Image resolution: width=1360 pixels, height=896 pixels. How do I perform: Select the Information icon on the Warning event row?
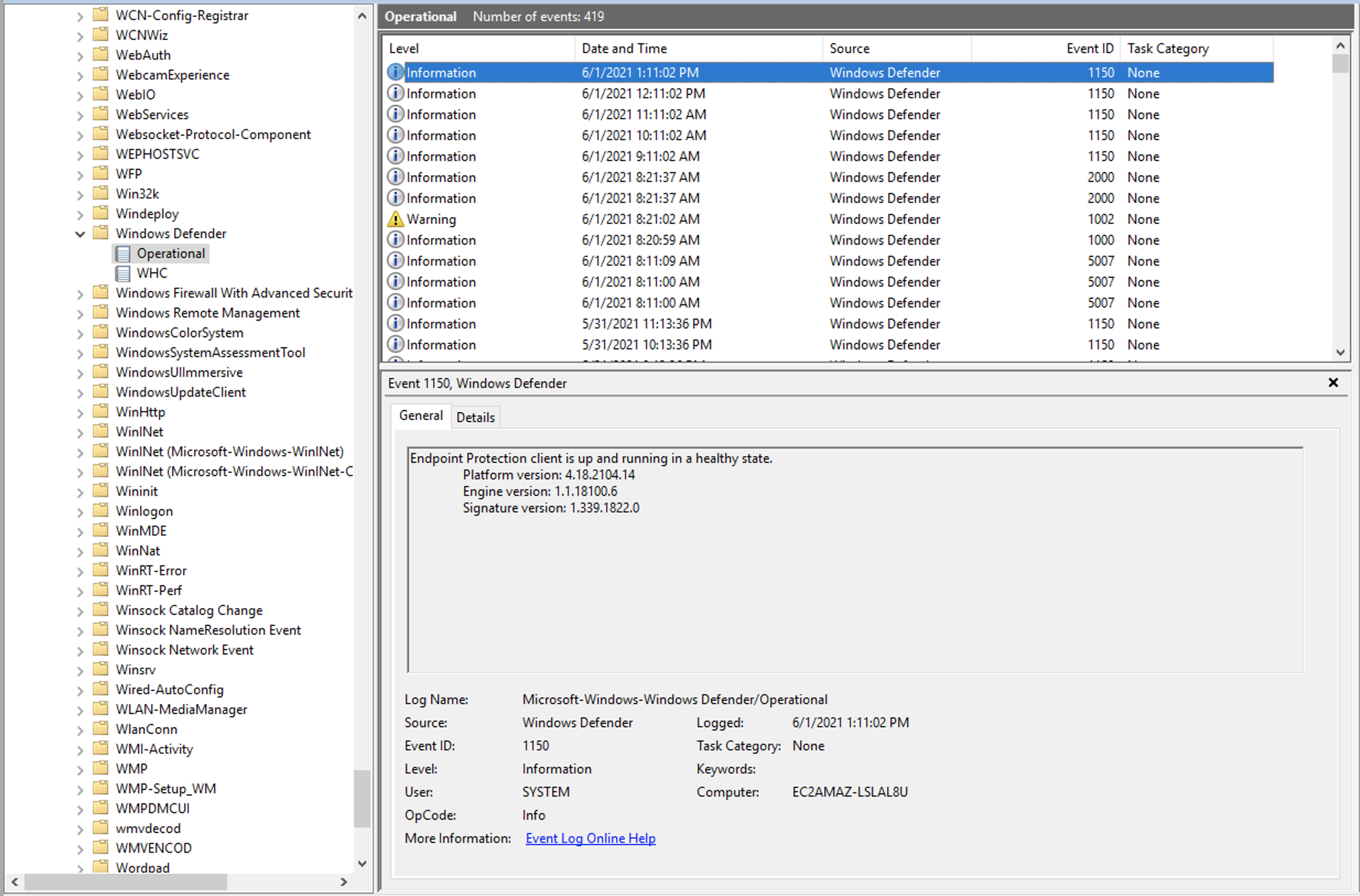click(396, 219)
